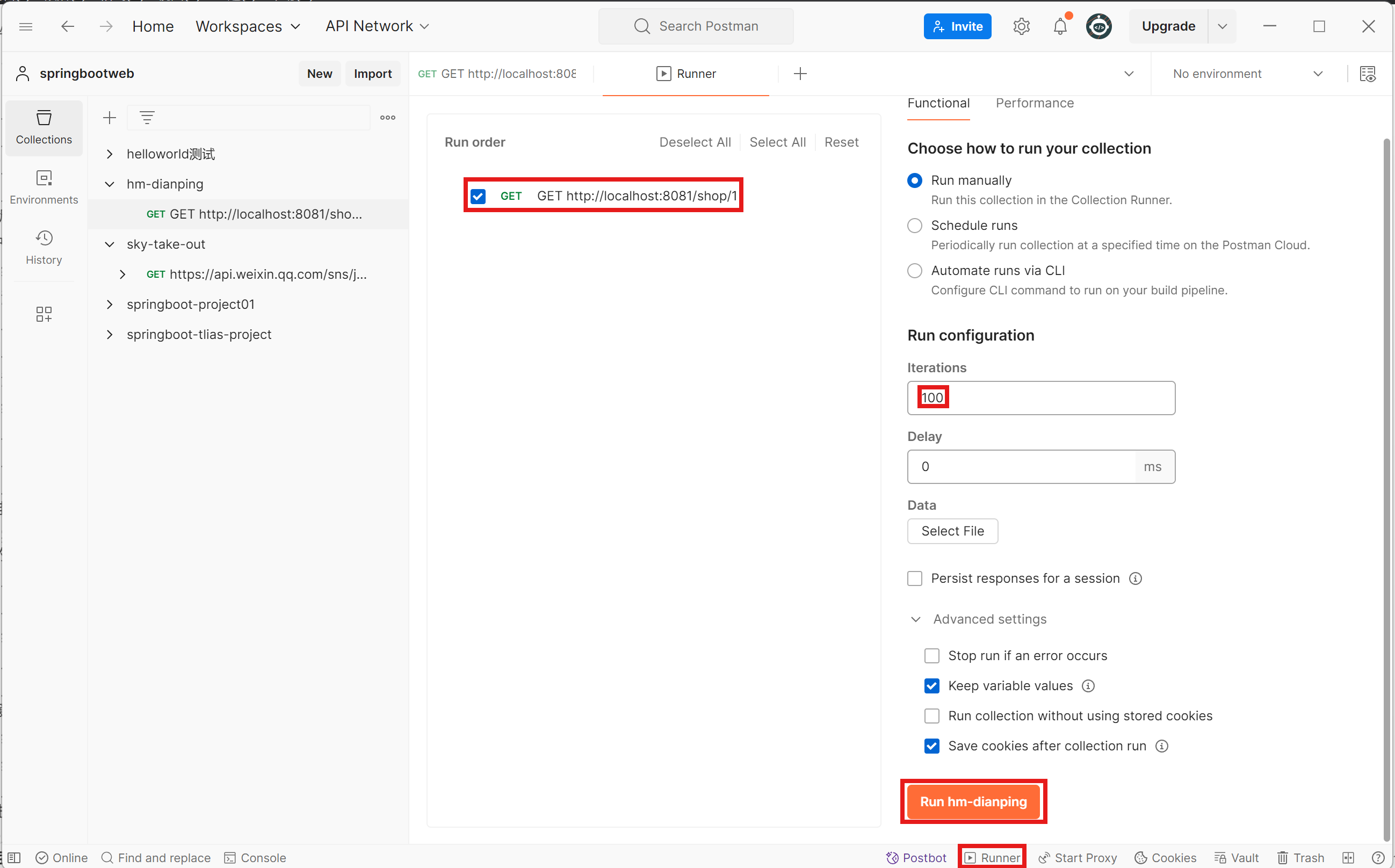Open the Collections sidebar panel

pyautogui.click(x=44, y=127)
